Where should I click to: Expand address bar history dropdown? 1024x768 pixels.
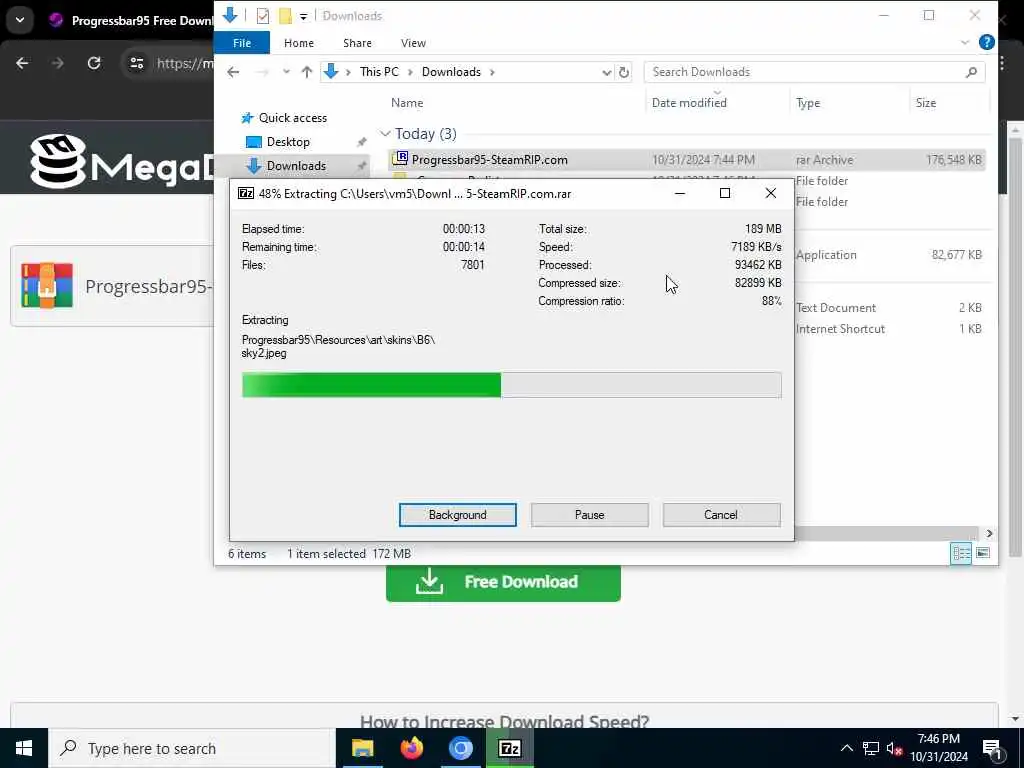(607, 72)
